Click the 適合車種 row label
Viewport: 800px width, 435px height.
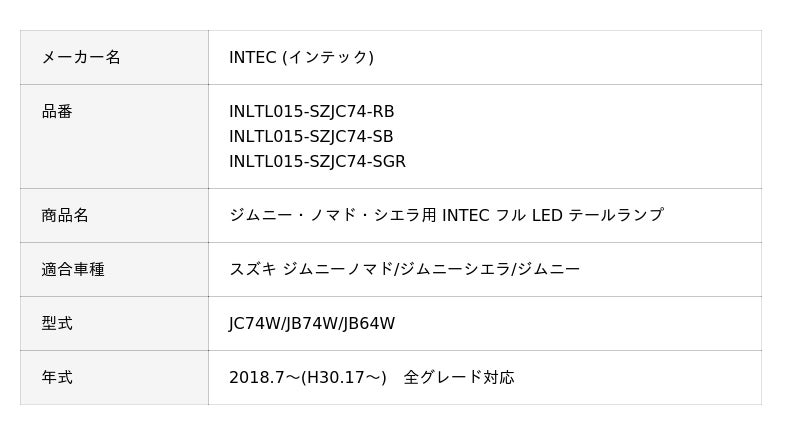pos(73,269)
